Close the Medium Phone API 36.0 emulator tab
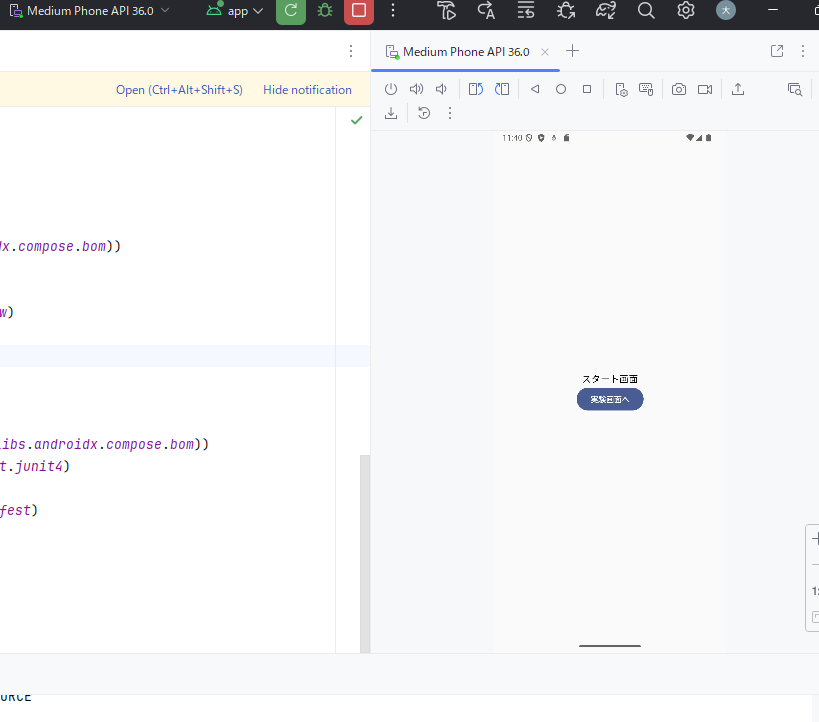 [545, 52]
